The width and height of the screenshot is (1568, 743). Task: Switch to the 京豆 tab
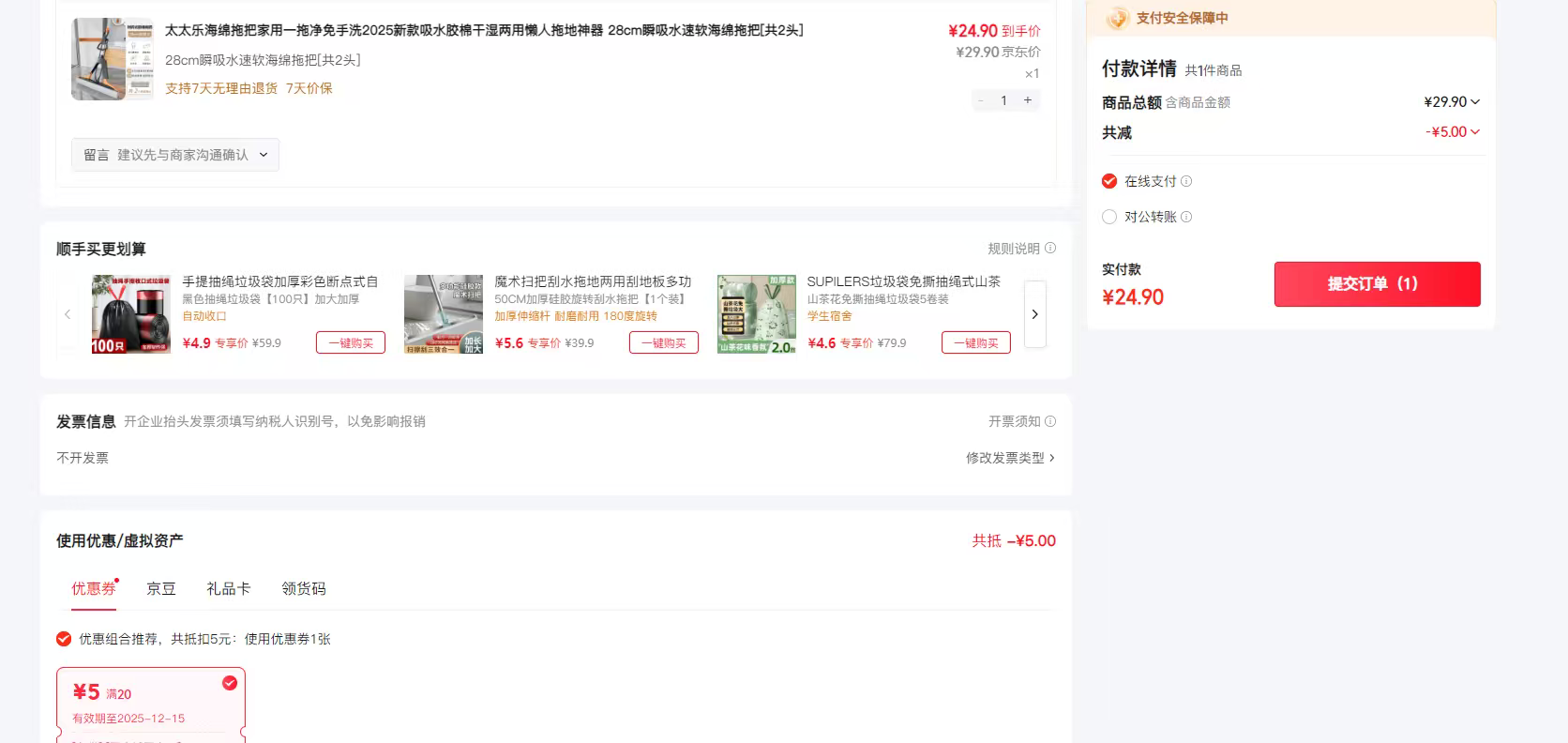point(161,588)
